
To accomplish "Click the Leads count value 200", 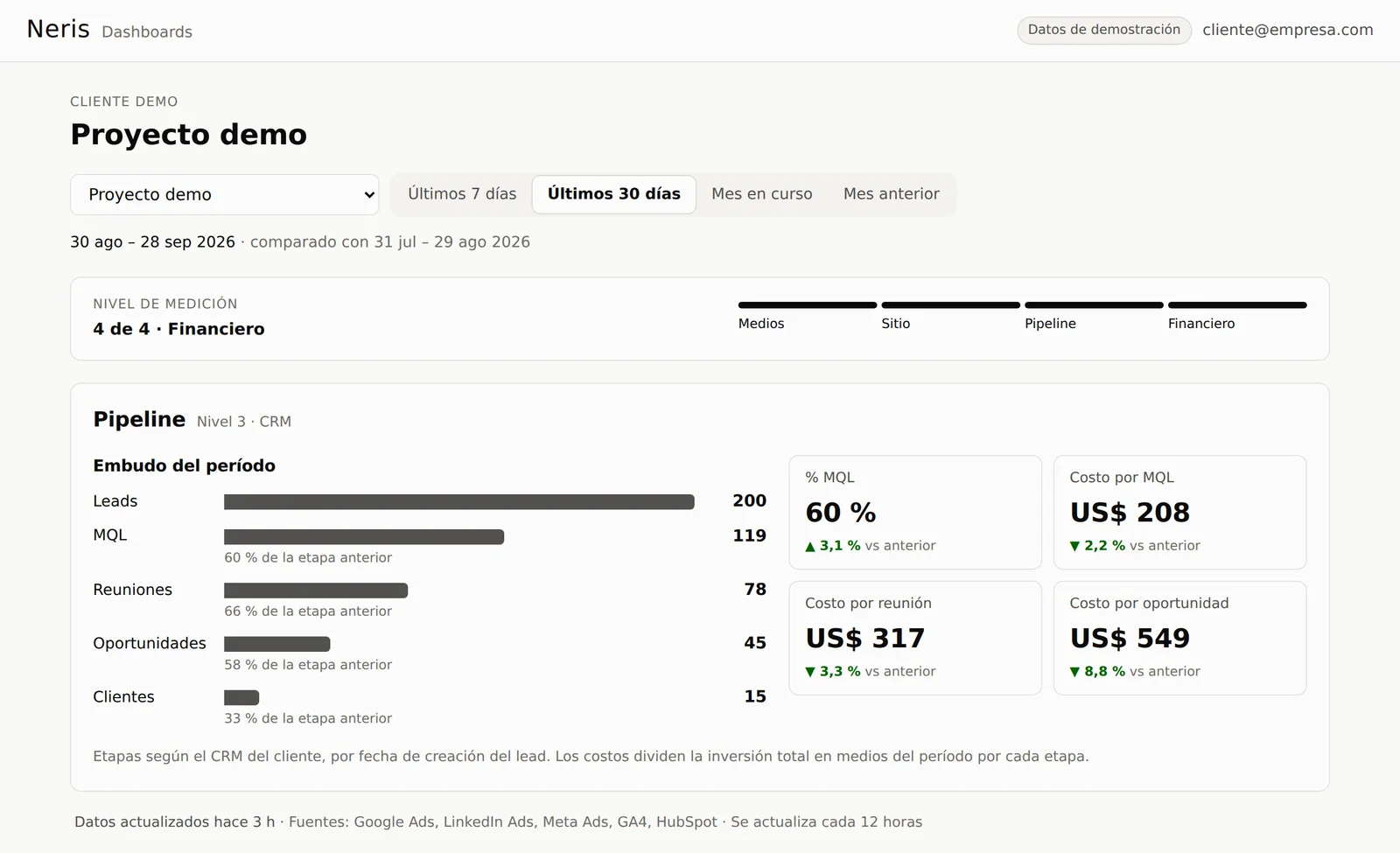I will click(x=749, y=500).
